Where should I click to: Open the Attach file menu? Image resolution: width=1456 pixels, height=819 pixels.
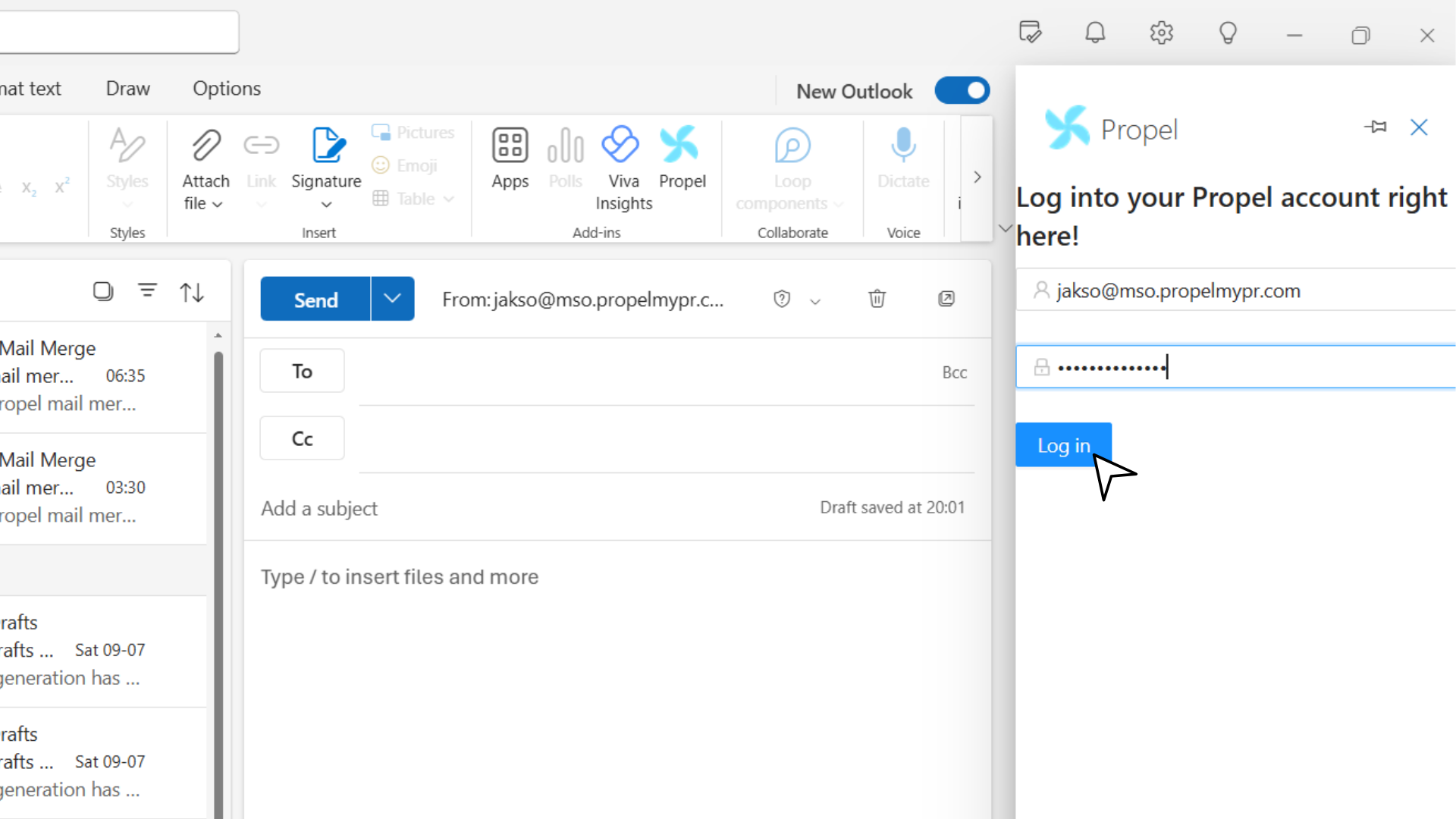[x=206, y=170]
